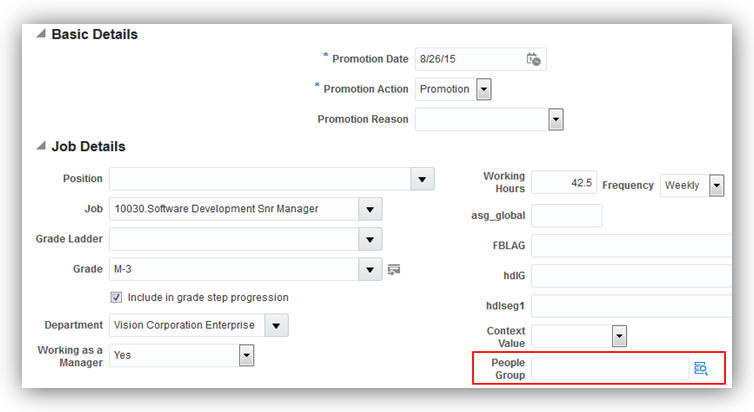754x412 pixels.
Task: Expand the Frequency dropdown
Action: click(x=717, y=185)
